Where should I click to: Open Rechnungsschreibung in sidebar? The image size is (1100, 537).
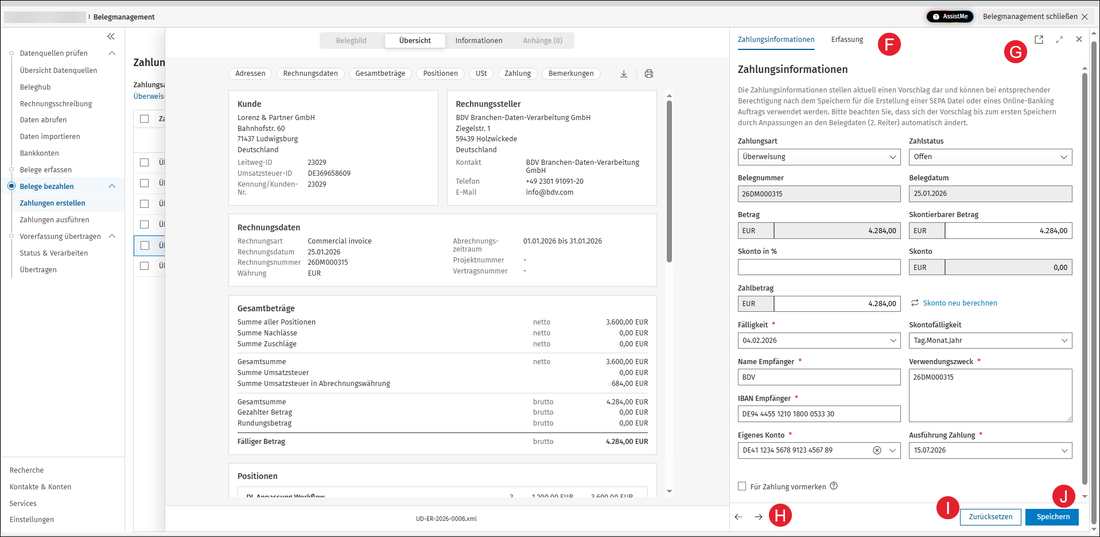pos(56,103)
